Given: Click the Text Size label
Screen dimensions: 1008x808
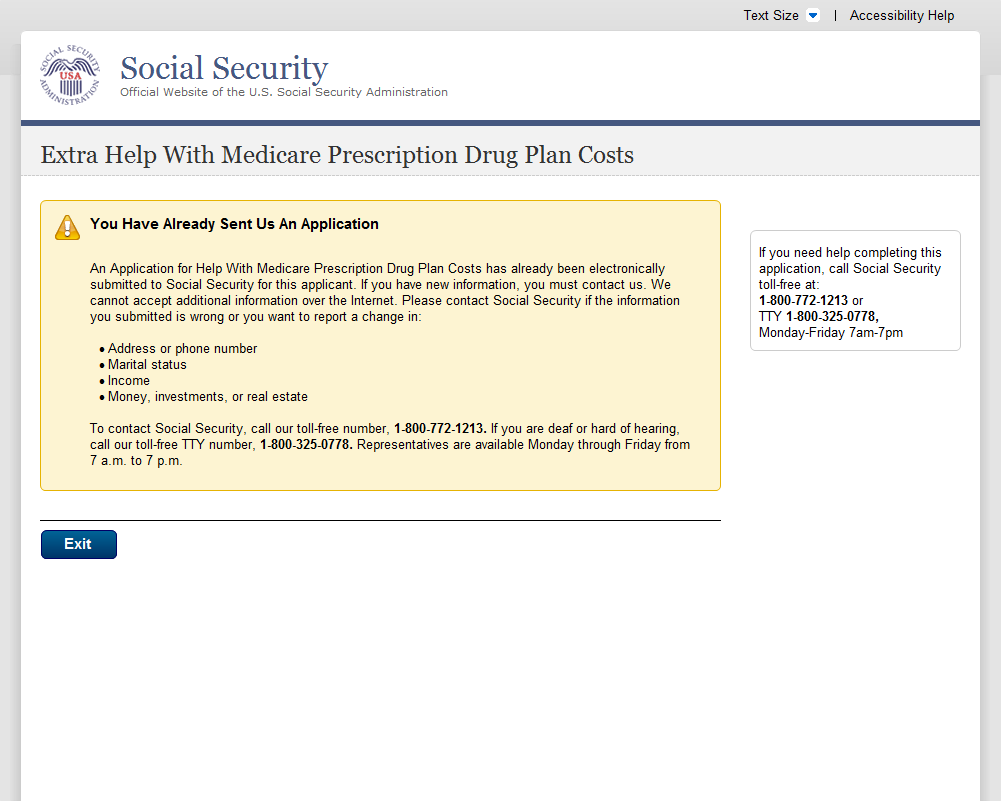Looking at the screenshot, I should click(x=771, y=16).
